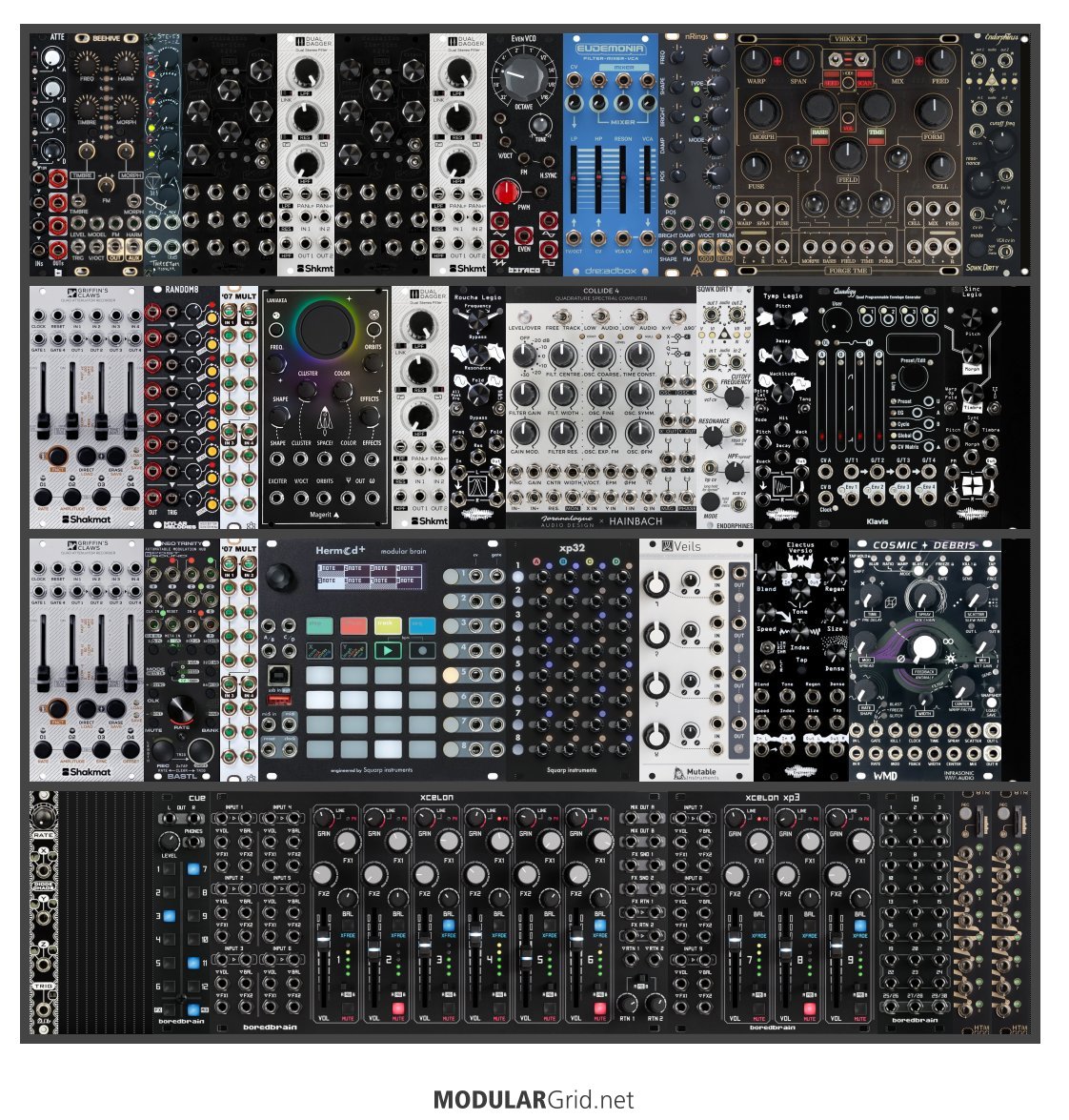1069x1120 pixels.
Task: Select the yellow track pad on Hermod+
Action: (388, 625)
